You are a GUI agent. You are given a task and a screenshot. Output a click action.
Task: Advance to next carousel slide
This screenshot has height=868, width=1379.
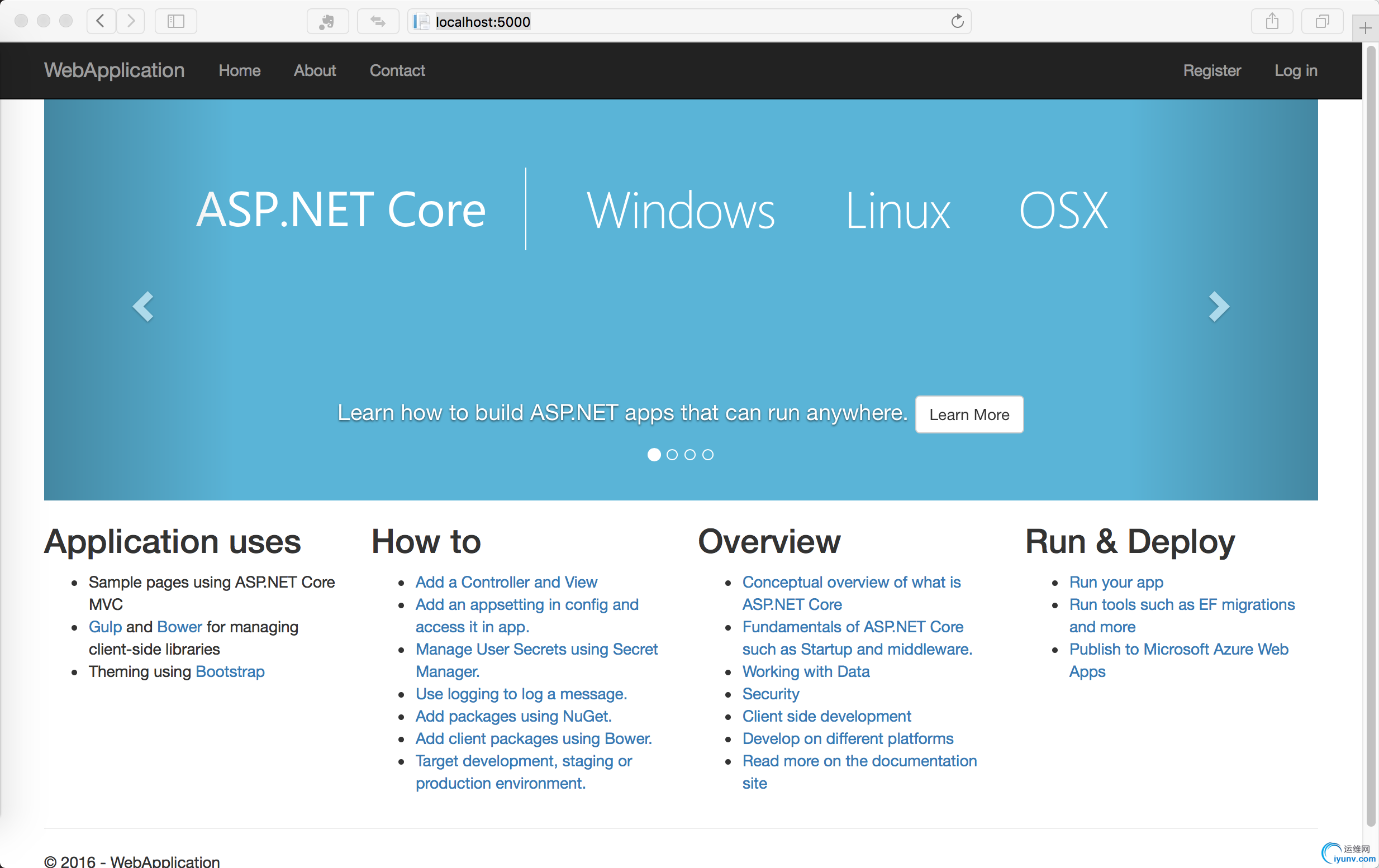tap(1219, 306)
